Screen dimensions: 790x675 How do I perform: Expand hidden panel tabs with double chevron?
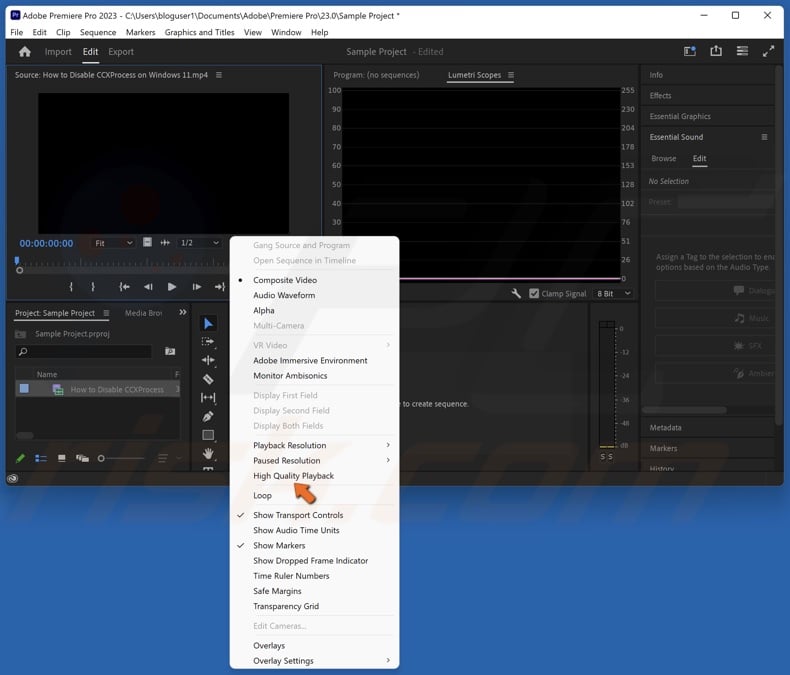[x=183, y=312]
